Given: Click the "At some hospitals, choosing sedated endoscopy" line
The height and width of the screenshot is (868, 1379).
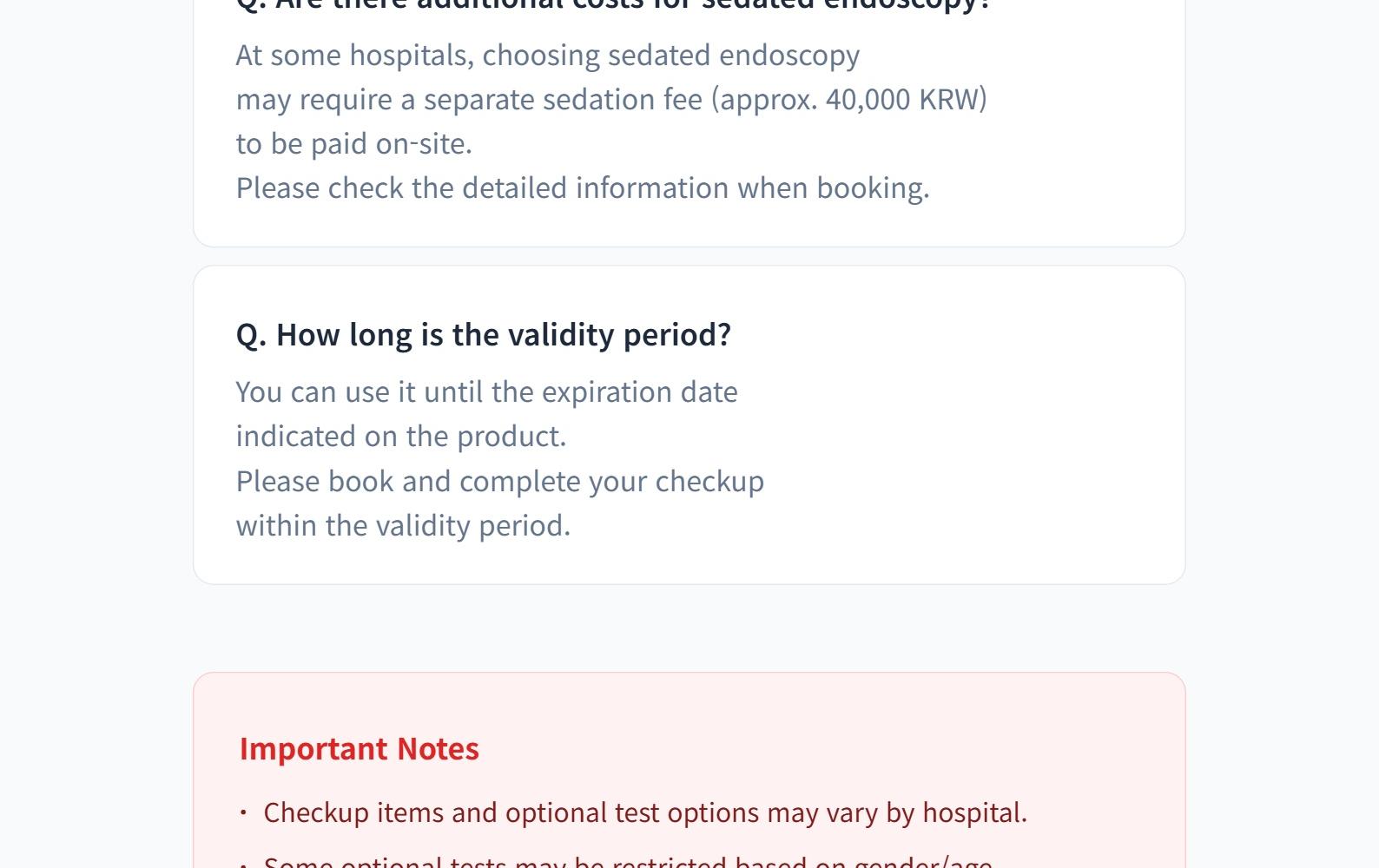Looking at the screenshot, I should click(x=547, y=56).
